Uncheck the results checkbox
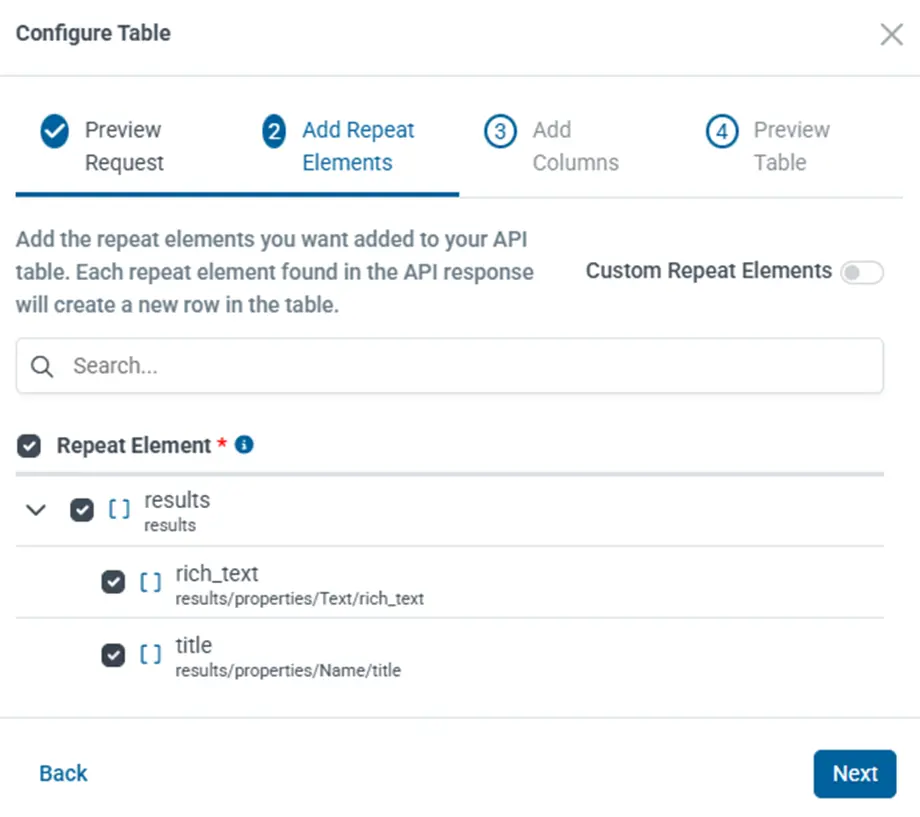The height and width of the screenshot is (817, 920). (82, 510)
